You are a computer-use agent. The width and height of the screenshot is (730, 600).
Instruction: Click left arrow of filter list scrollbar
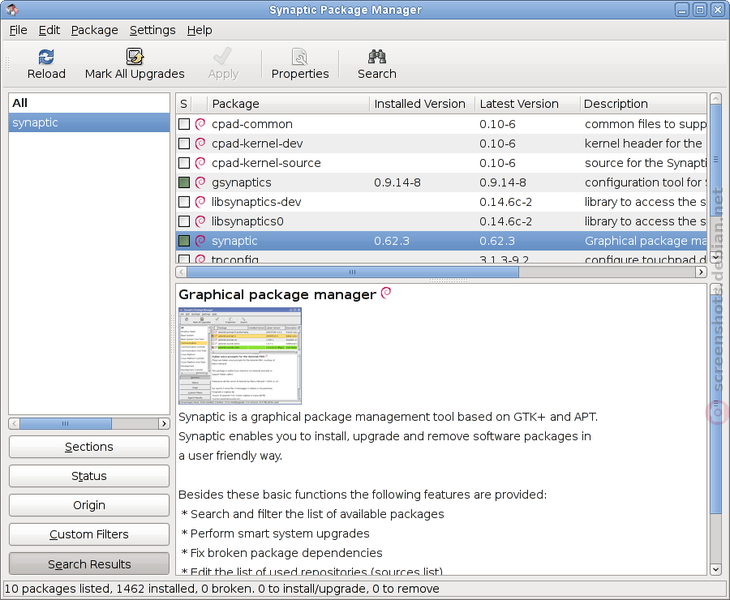(x=14, y=424)
